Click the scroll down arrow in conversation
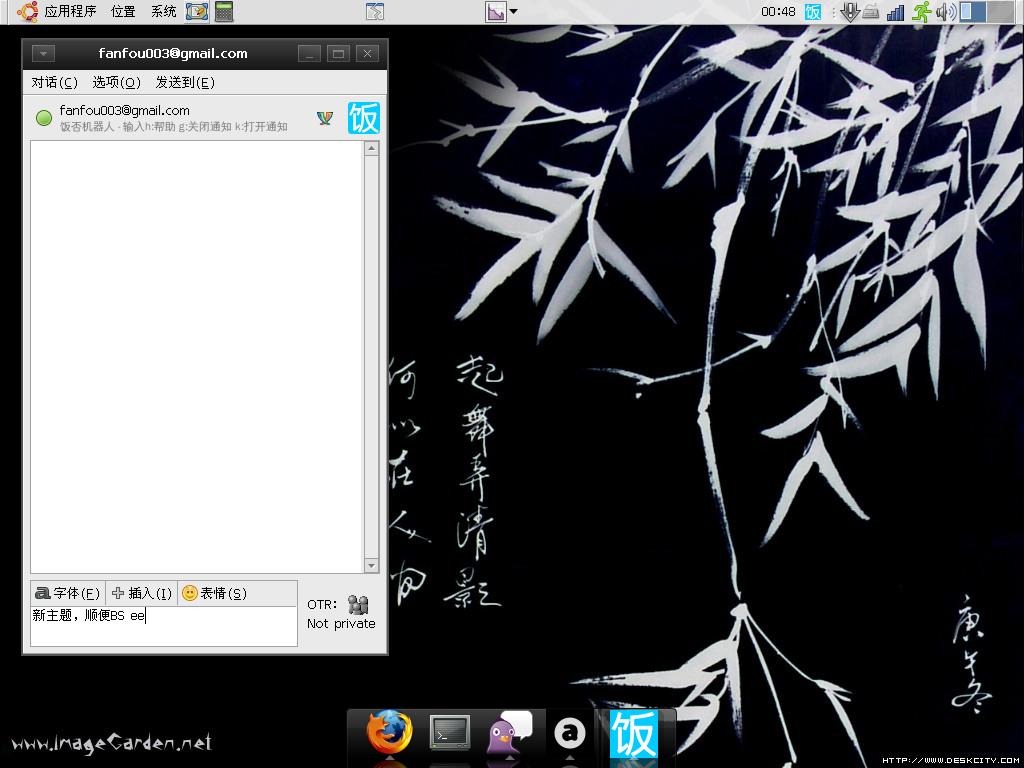 pyautogui.click(x=372, y=566)
